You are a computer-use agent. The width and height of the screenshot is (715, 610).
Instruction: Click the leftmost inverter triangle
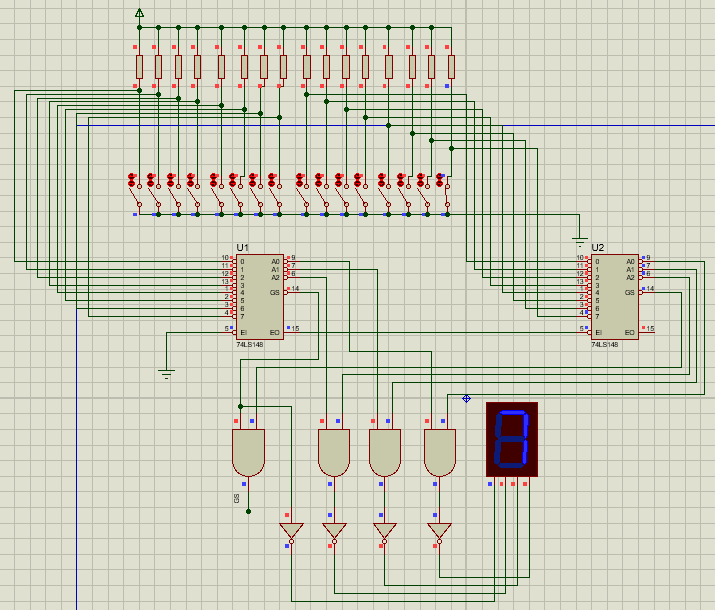pos(291,532)
